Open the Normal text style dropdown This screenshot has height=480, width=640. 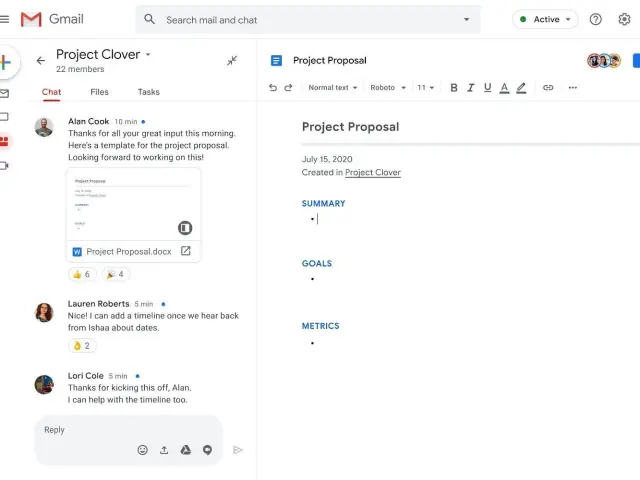(x=333, y=88)
